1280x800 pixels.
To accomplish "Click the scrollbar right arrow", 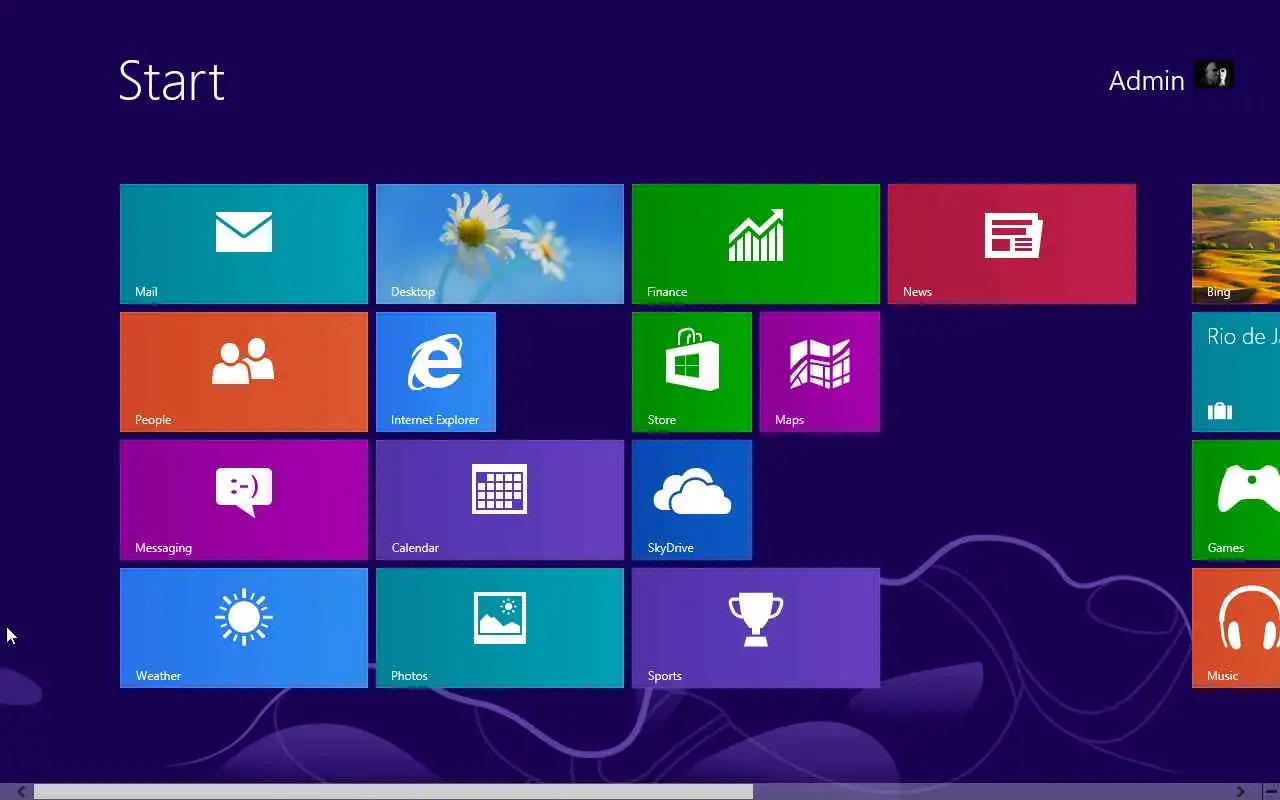I will [x=1240, y=792].
